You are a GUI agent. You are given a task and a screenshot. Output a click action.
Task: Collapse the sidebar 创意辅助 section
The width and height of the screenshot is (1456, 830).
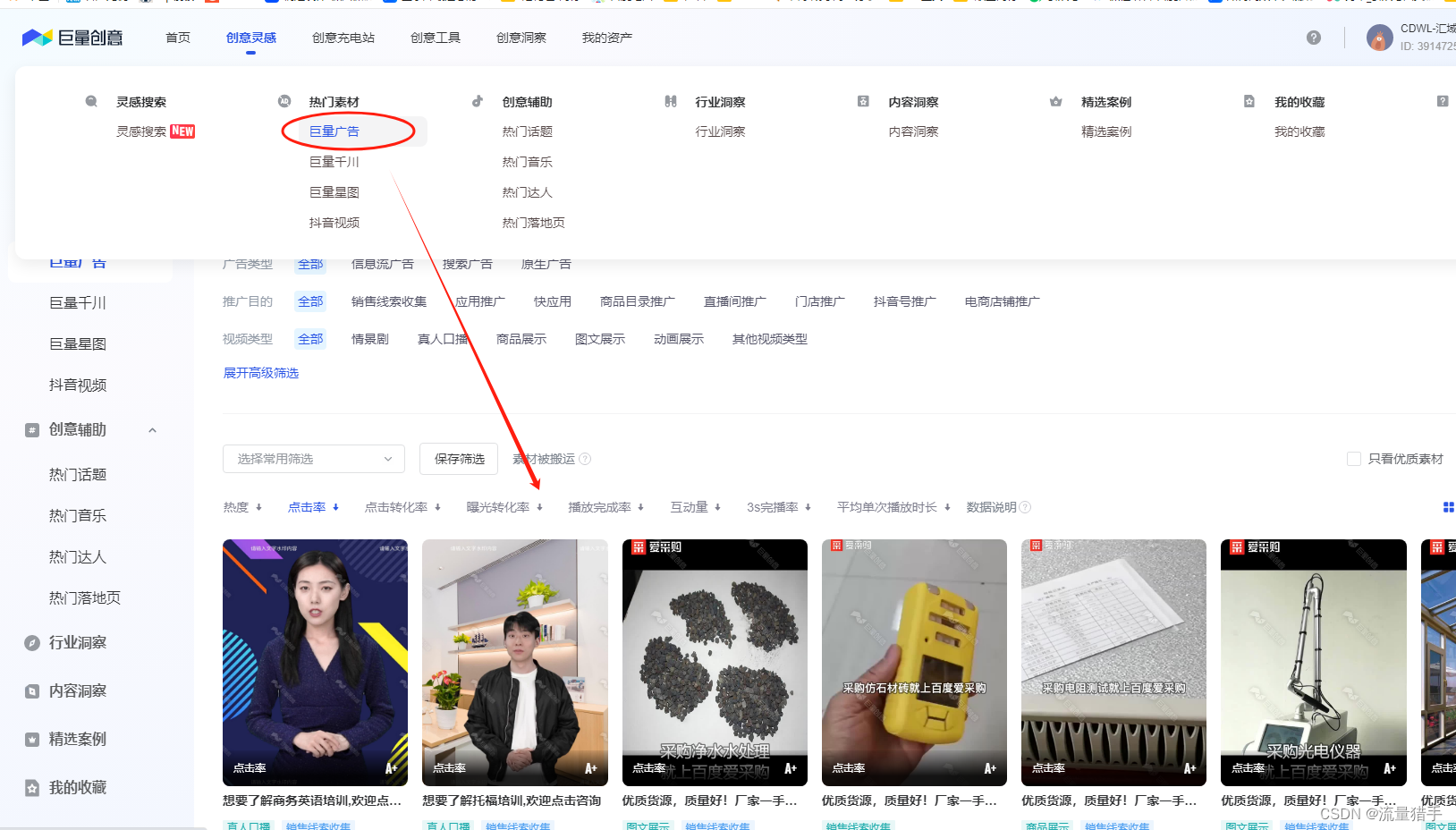(x=152, y=430)
